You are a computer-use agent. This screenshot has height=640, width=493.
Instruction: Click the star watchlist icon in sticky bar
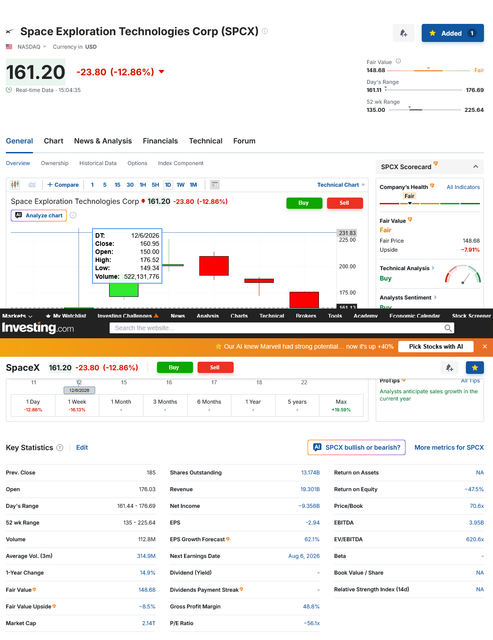pos(475,368)
